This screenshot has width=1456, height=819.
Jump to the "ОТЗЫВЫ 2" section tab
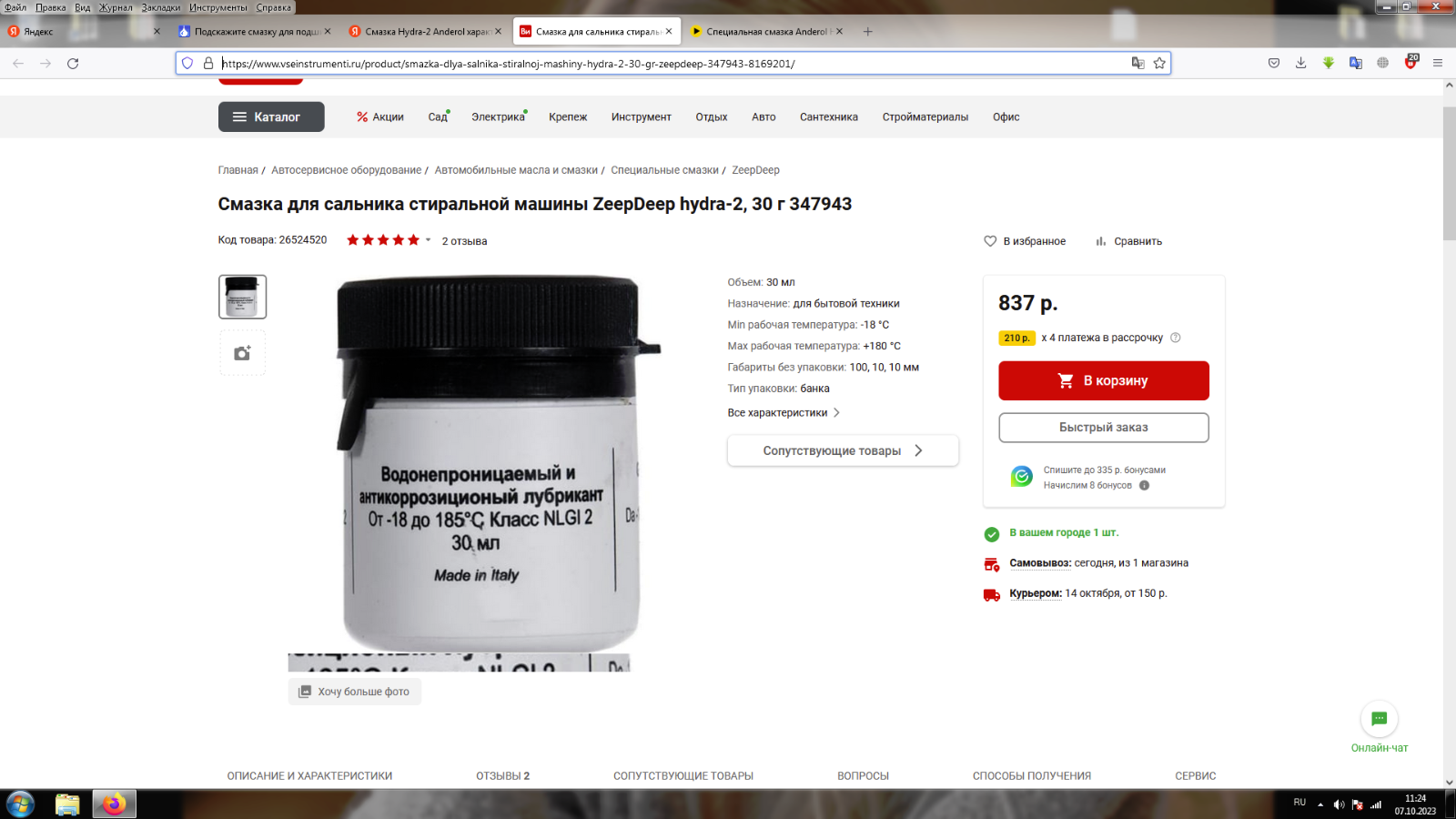tap(502, 776)
